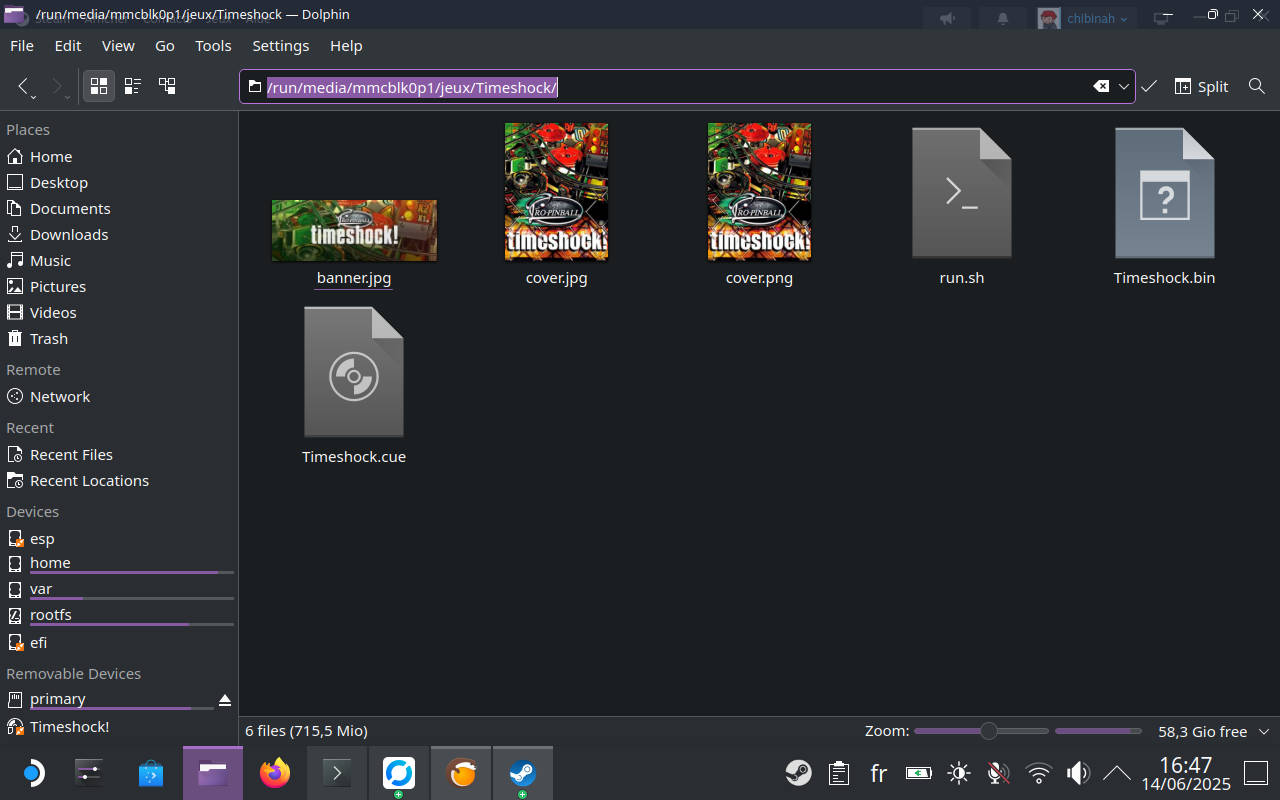
Task: Select the Timeshock.cue disc file
Action: (354, 372)
